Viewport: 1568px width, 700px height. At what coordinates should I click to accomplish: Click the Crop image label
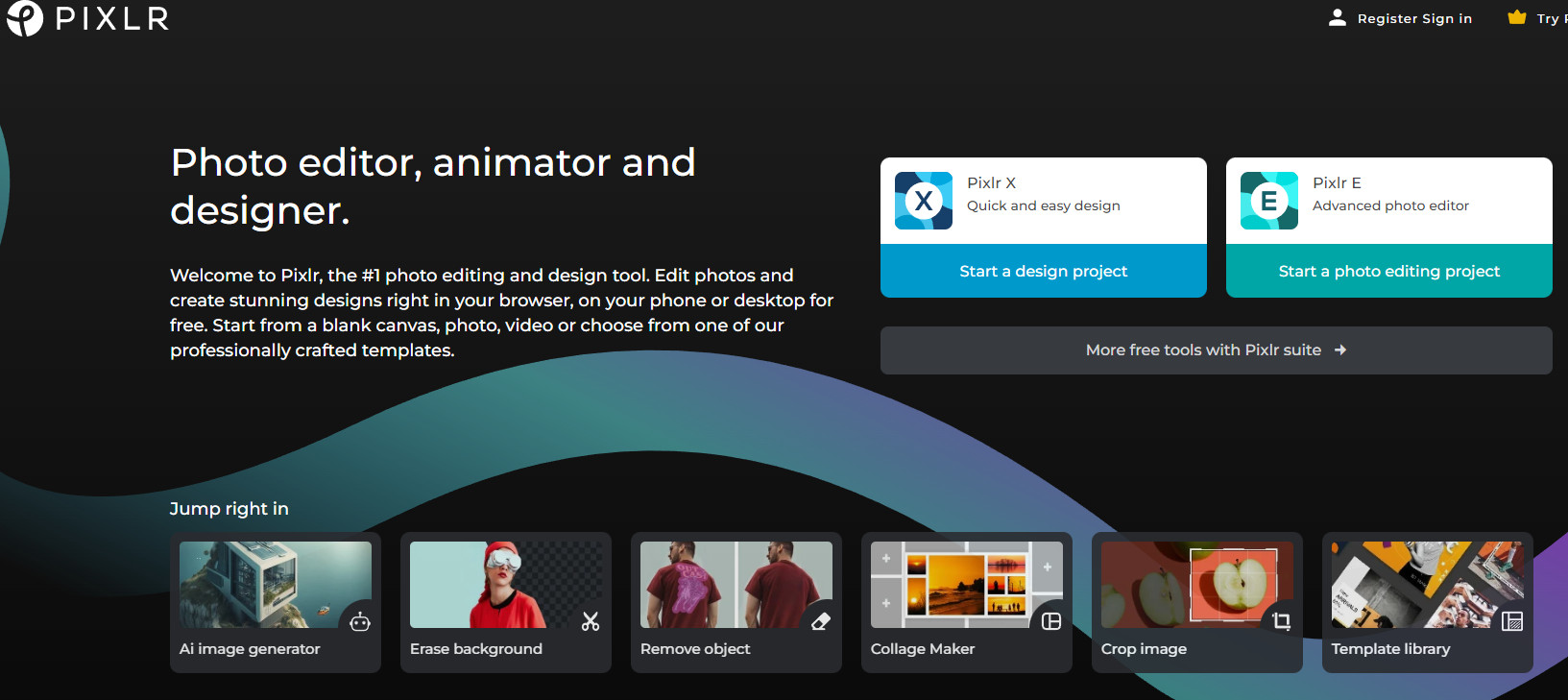pyautogui.click(x=1144, y=649)
